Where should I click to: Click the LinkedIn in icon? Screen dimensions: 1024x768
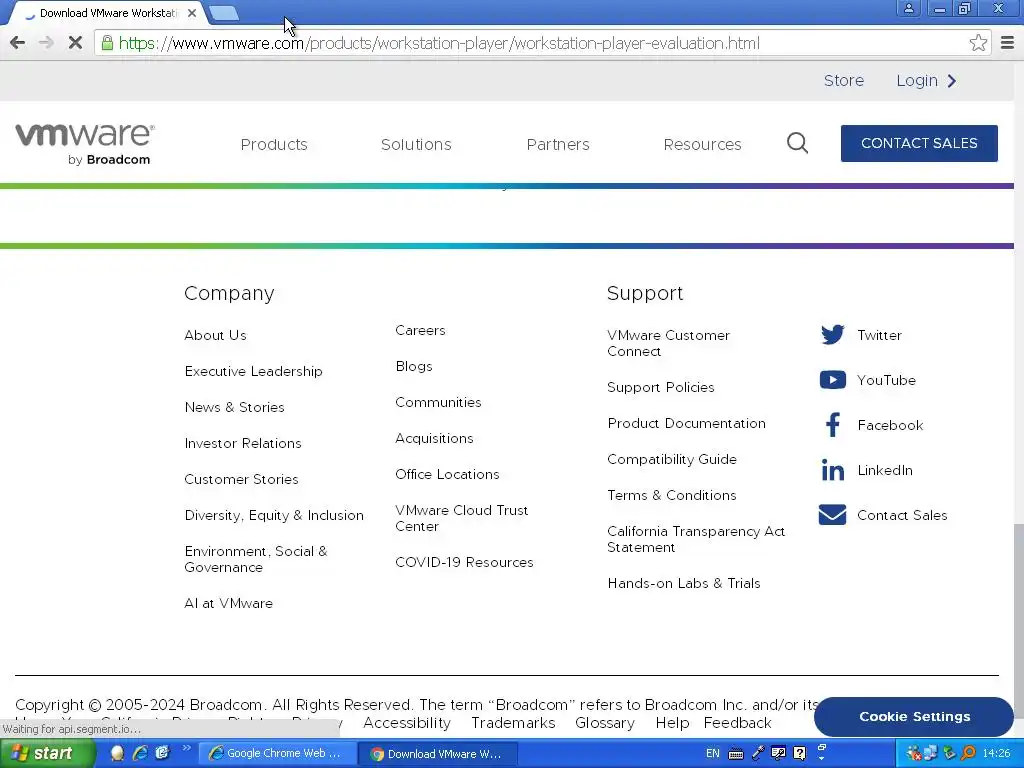[x=833, y=470]
